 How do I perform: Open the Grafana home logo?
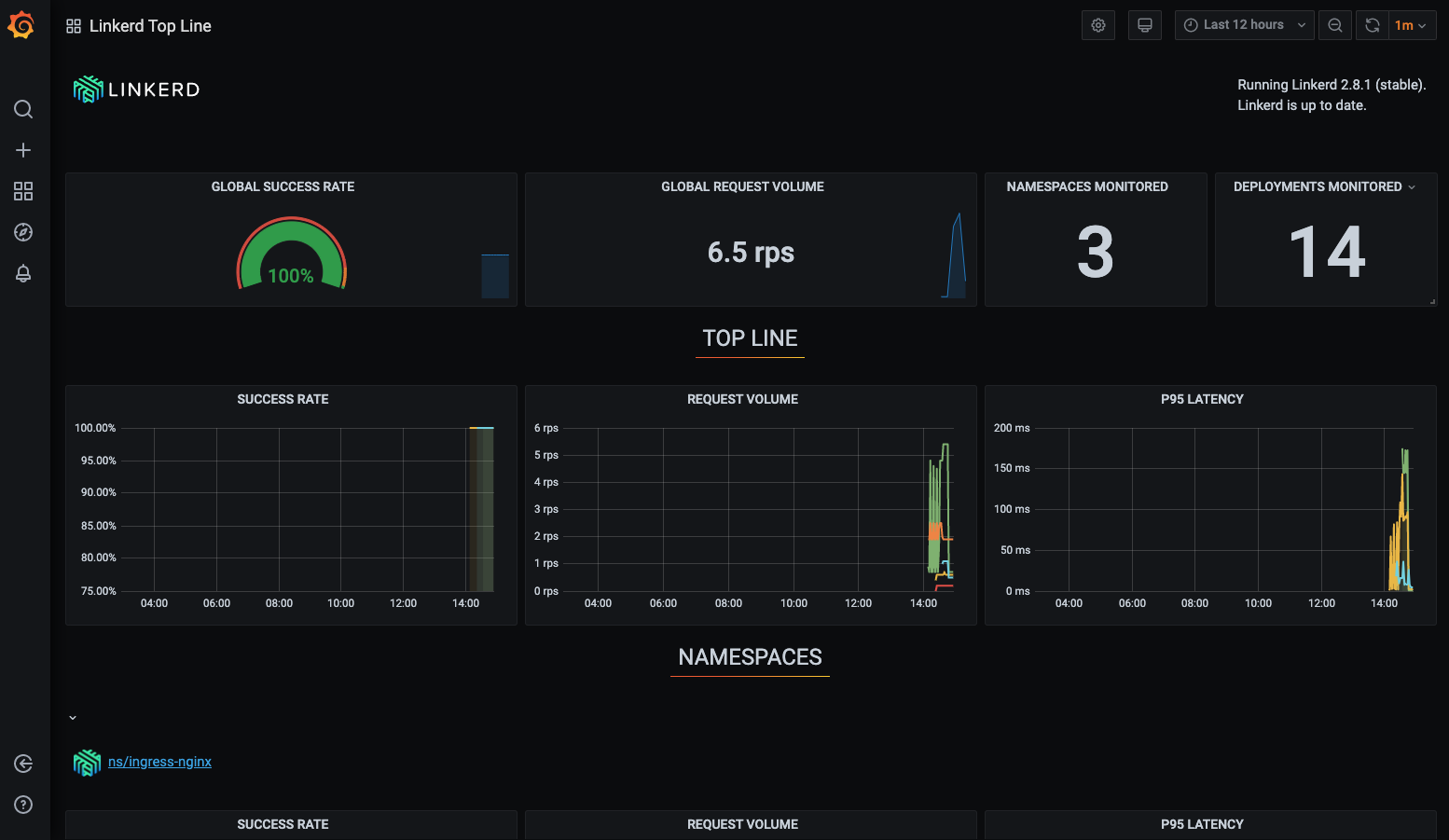(21, 25)
